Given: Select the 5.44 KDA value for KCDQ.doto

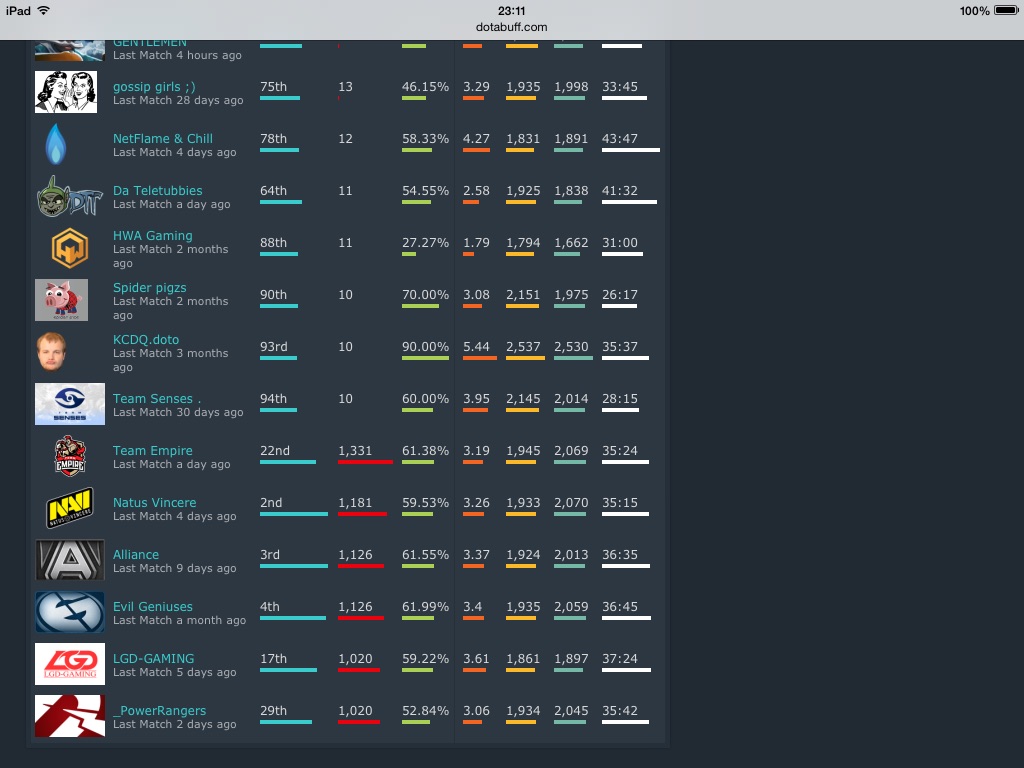Looking at the screenshot, I should pos(476,347).
